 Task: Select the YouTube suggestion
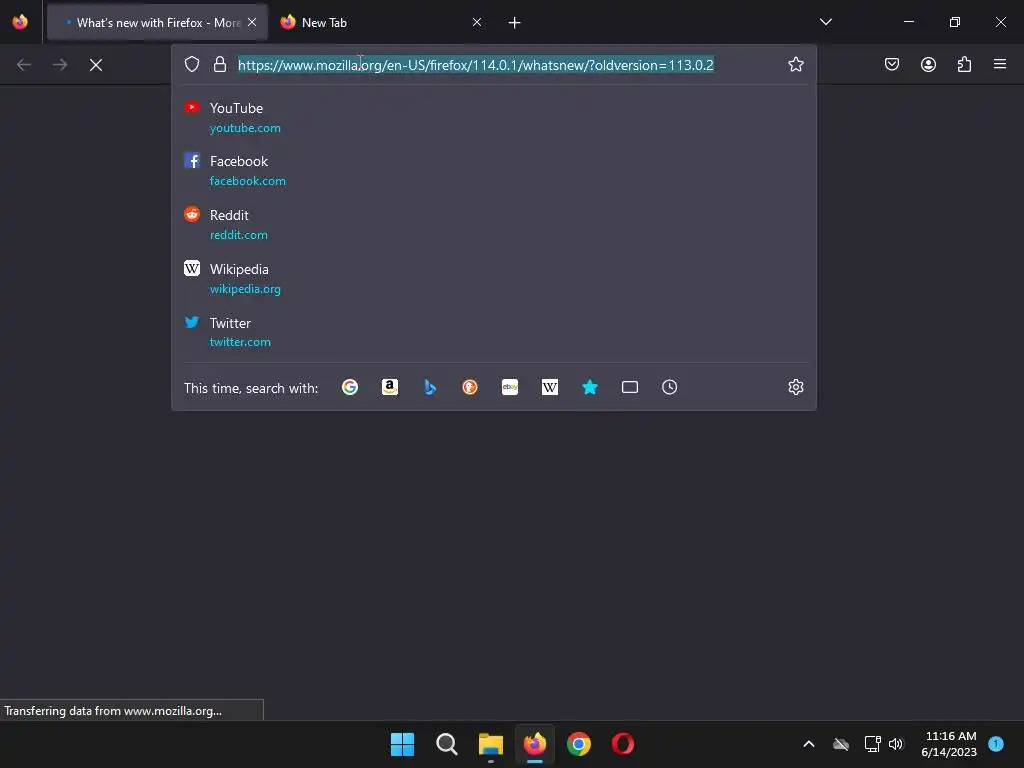coord(494,118)
